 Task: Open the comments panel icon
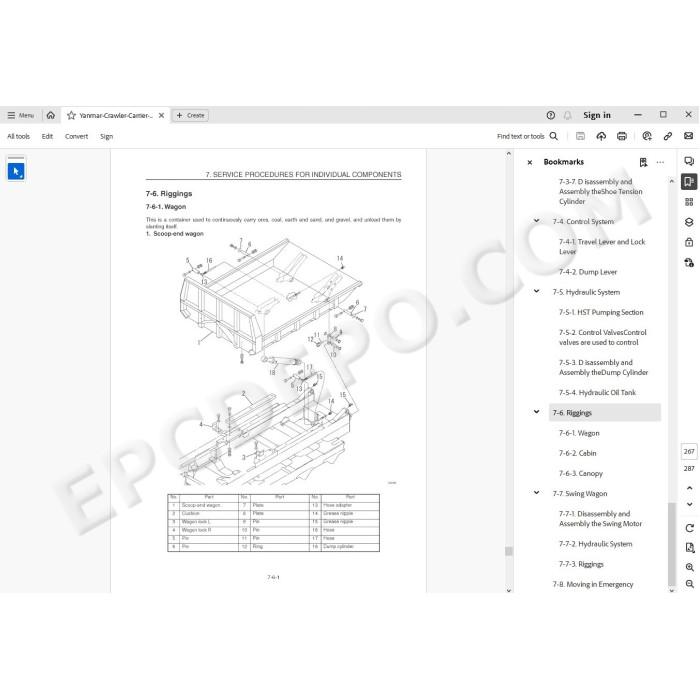[x=689, y=161]
